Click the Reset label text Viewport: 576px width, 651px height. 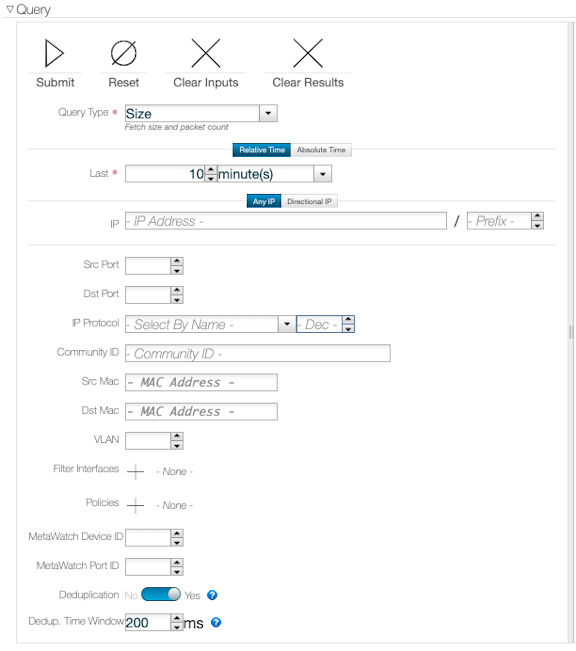pos(123,82)
